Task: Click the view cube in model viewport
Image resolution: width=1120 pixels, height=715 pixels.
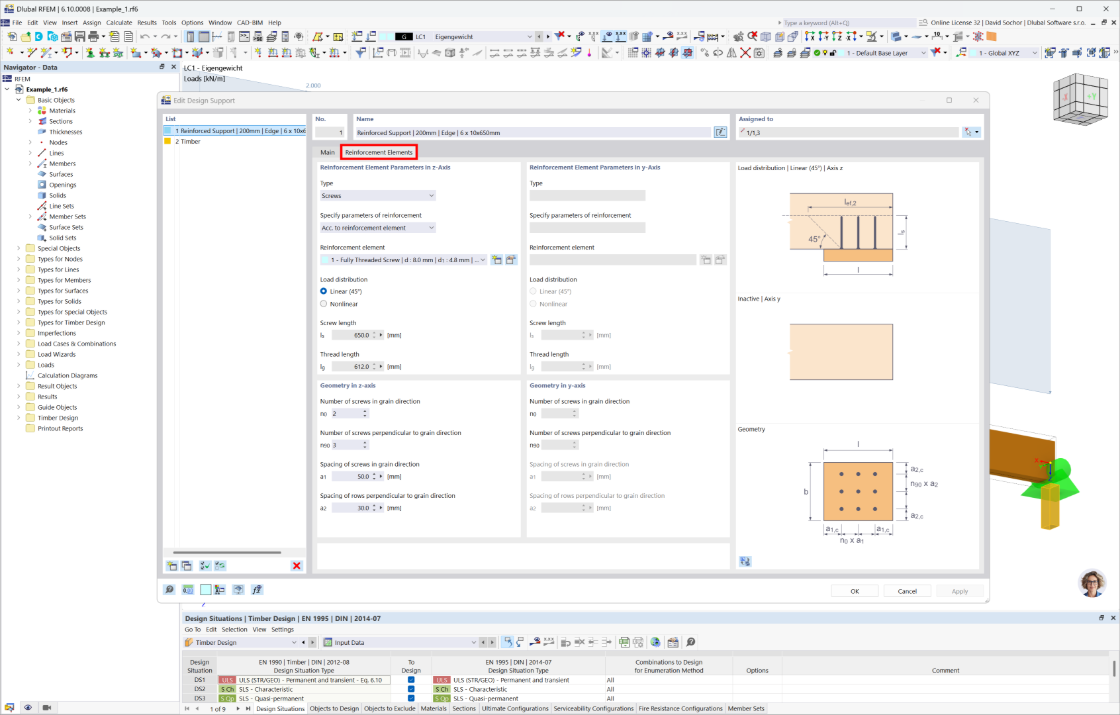Action: click(x=1079, y=99)
